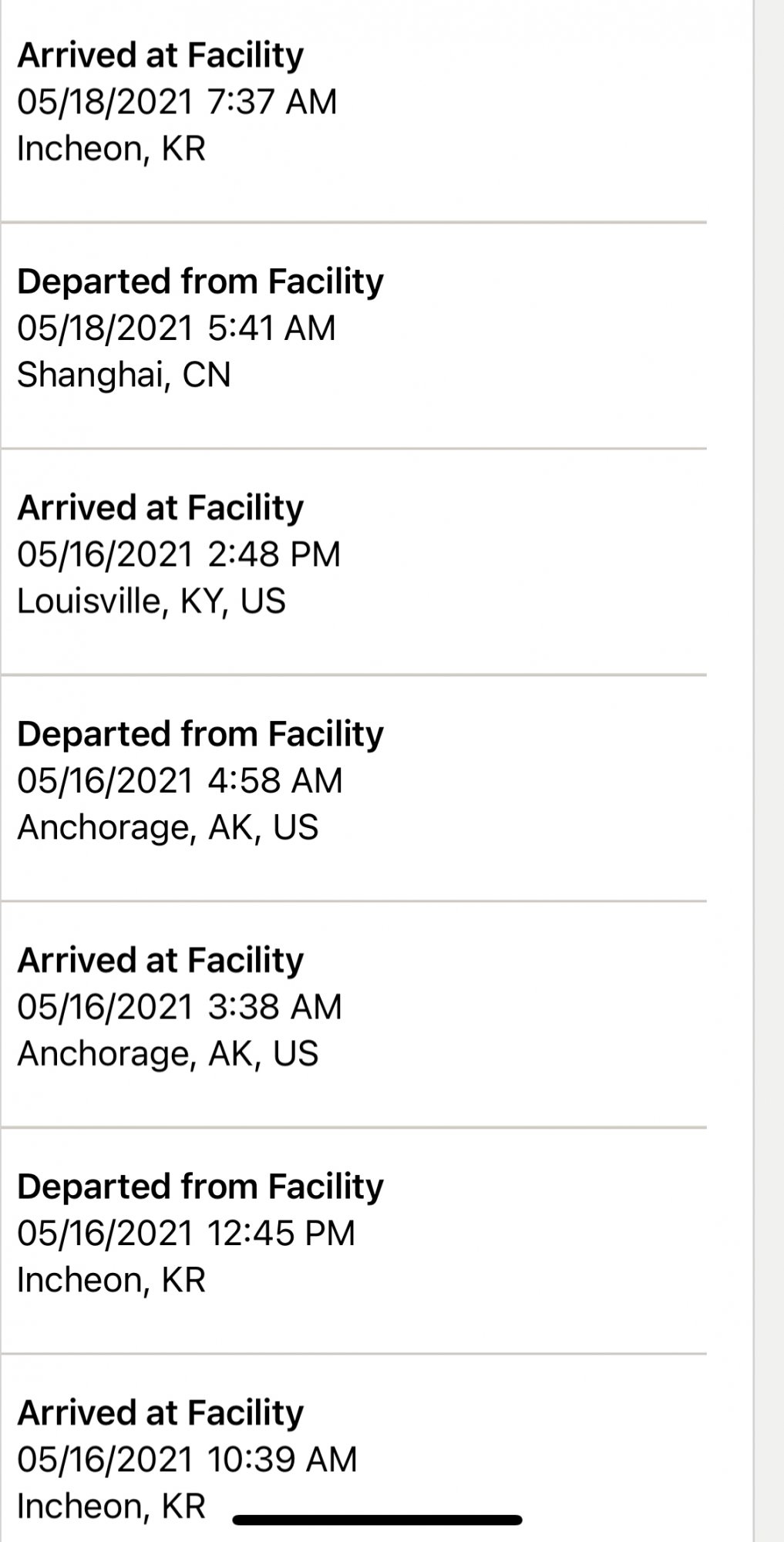This screenshot has height=1542, width=784.
Task: Select the Shanghai, CN location text
Action: coord(124,375)
